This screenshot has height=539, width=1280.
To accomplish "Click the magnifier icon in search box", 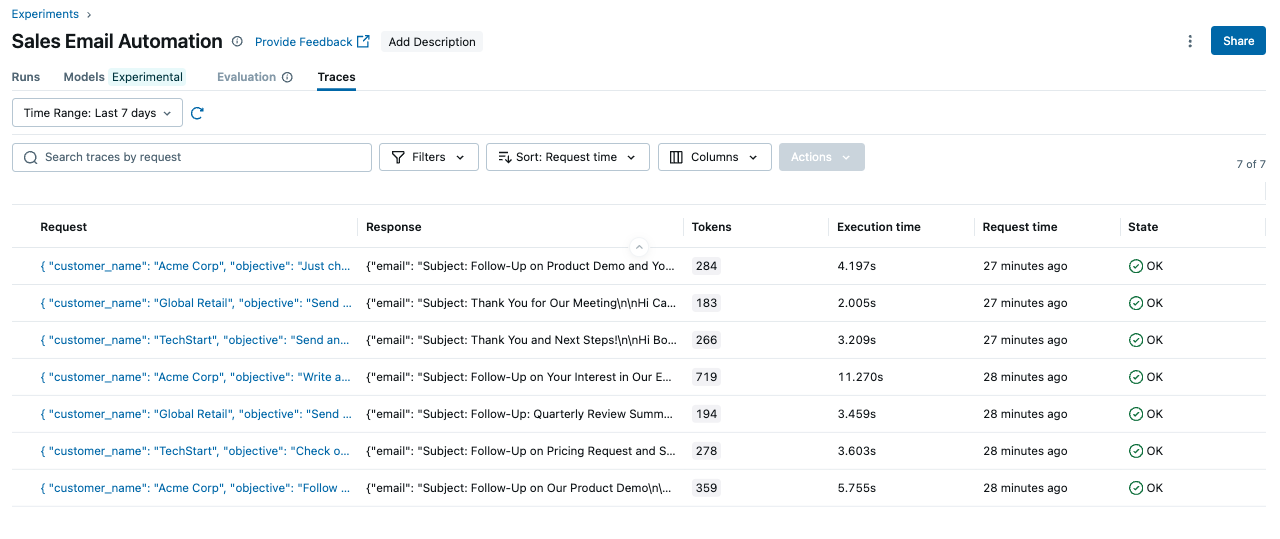I will pos(31,157).
